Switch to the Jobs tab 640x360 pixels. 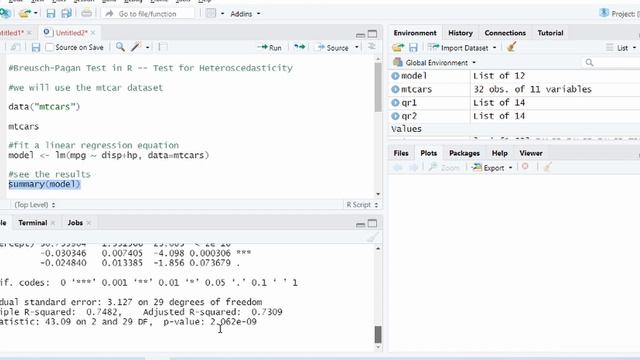pos(75,223)
